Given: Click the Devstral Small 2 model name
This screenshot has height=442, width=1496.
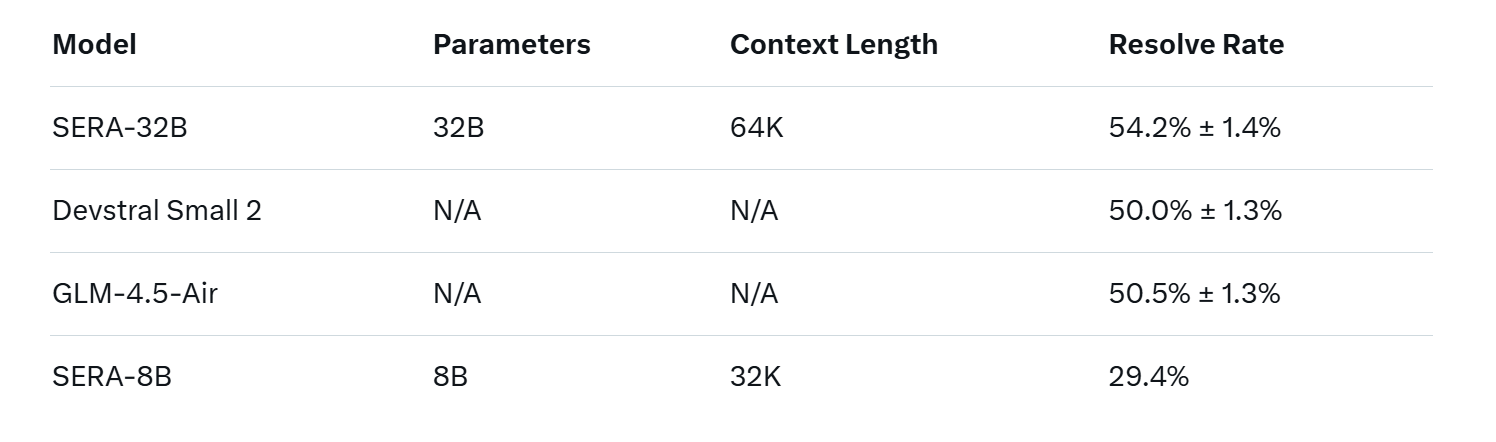Looking at the screenshot, I should (x=156, y=211).
